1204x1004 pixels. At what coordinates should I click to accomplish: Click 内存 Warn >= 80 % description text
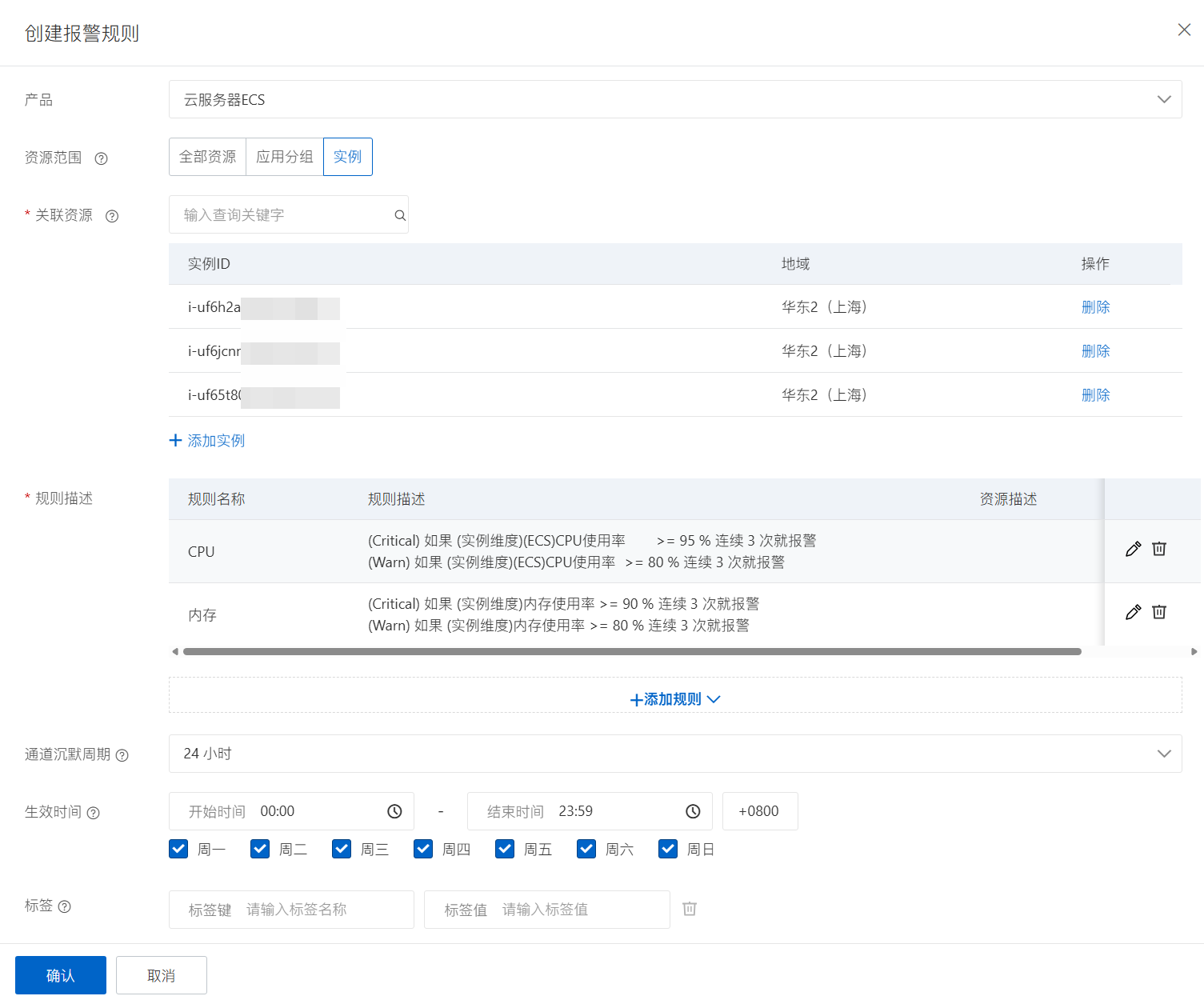[558, 626]
